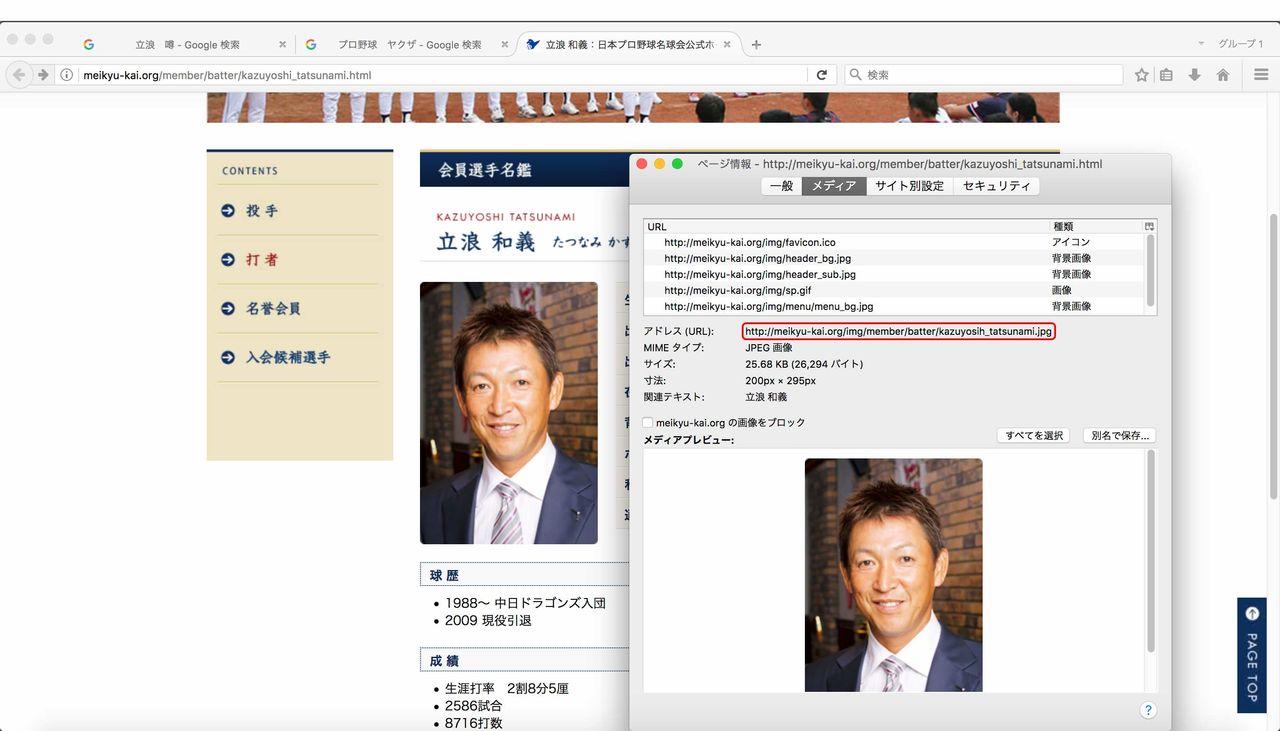Viewport: 1280px width, 731px height.
Task: Open help for the page info dialog
Action: 1148,710
